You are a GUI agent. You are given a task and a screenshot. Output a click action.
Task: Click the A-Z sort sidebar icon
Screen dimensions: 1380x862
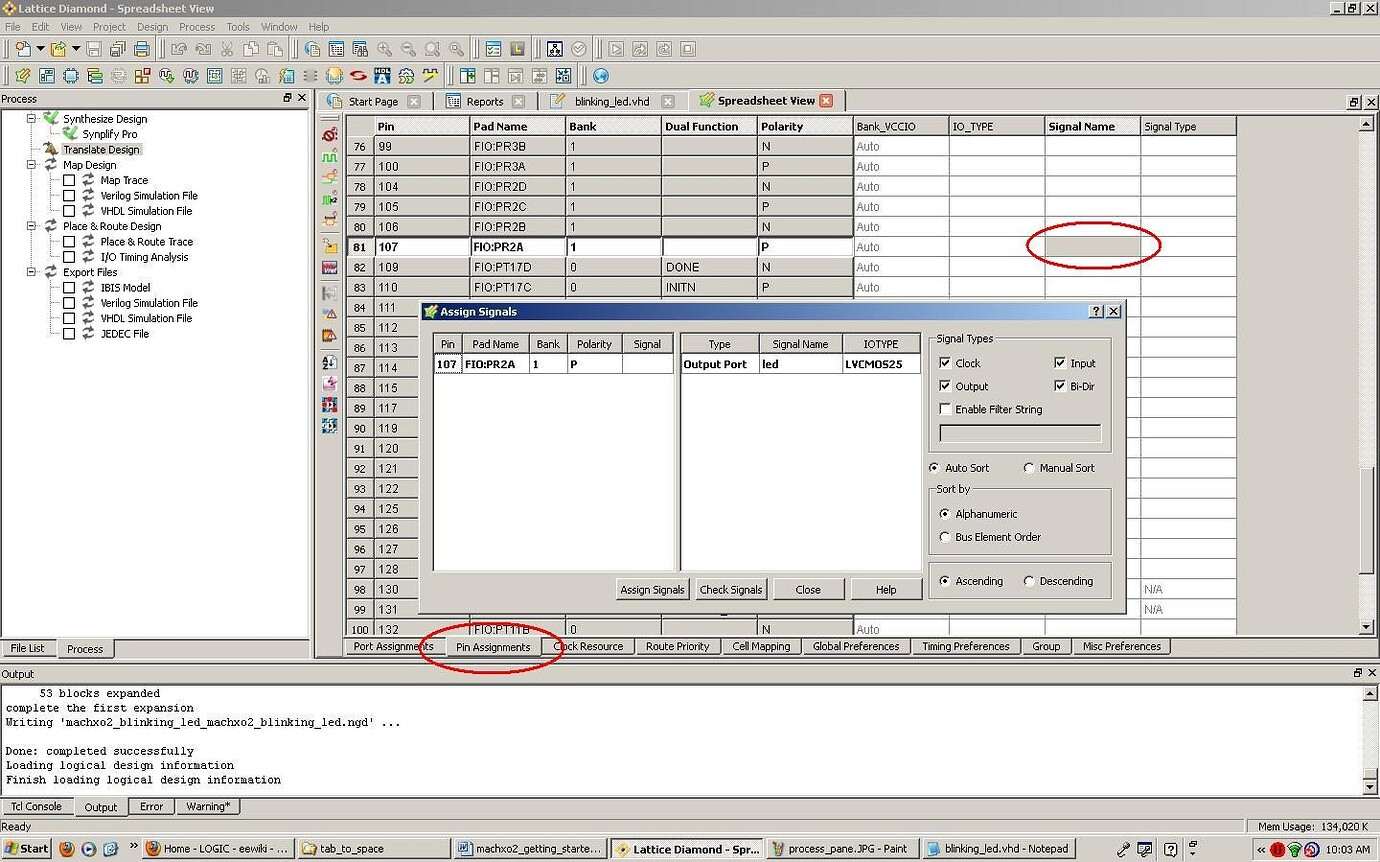point(330,362)
